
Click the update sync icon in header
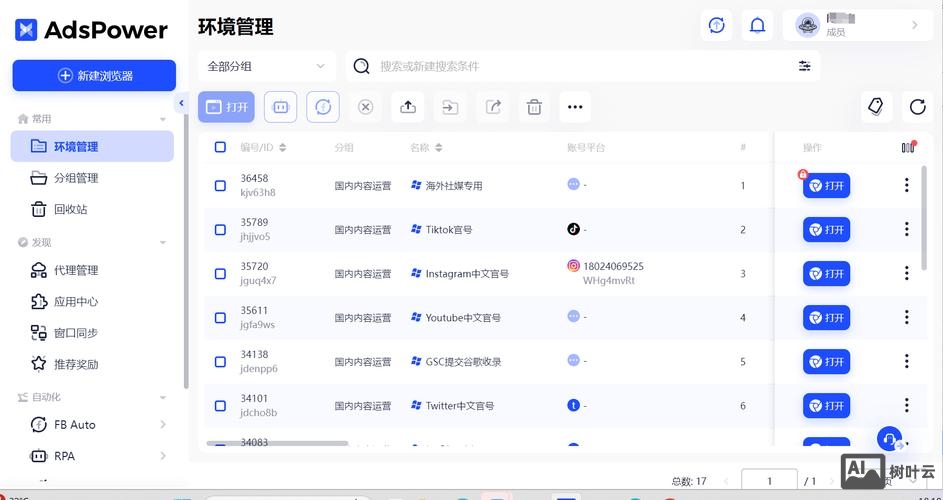tap(716, 25)
